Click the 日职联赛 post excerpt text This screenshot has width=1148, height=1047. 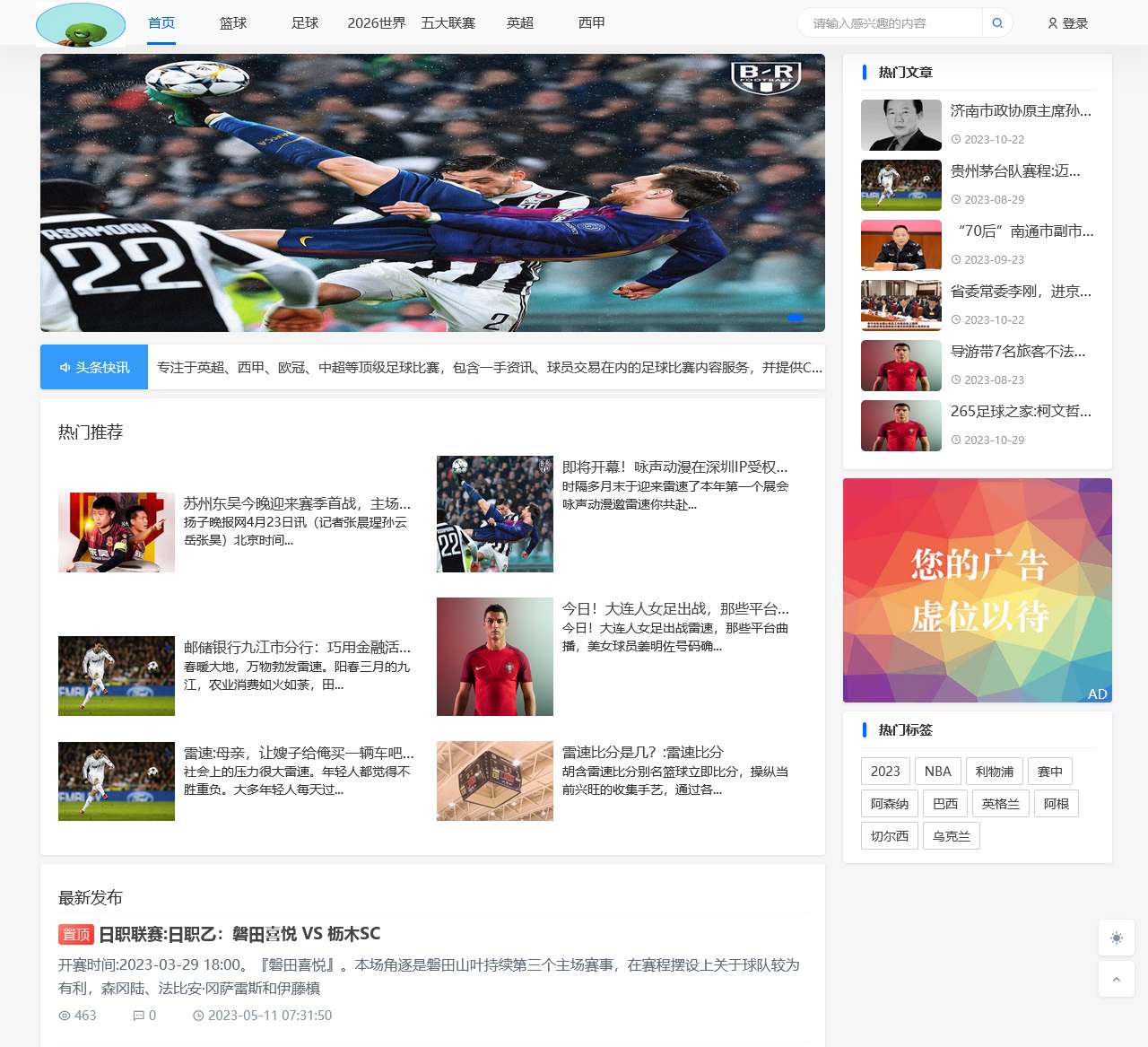pos(429,976)
